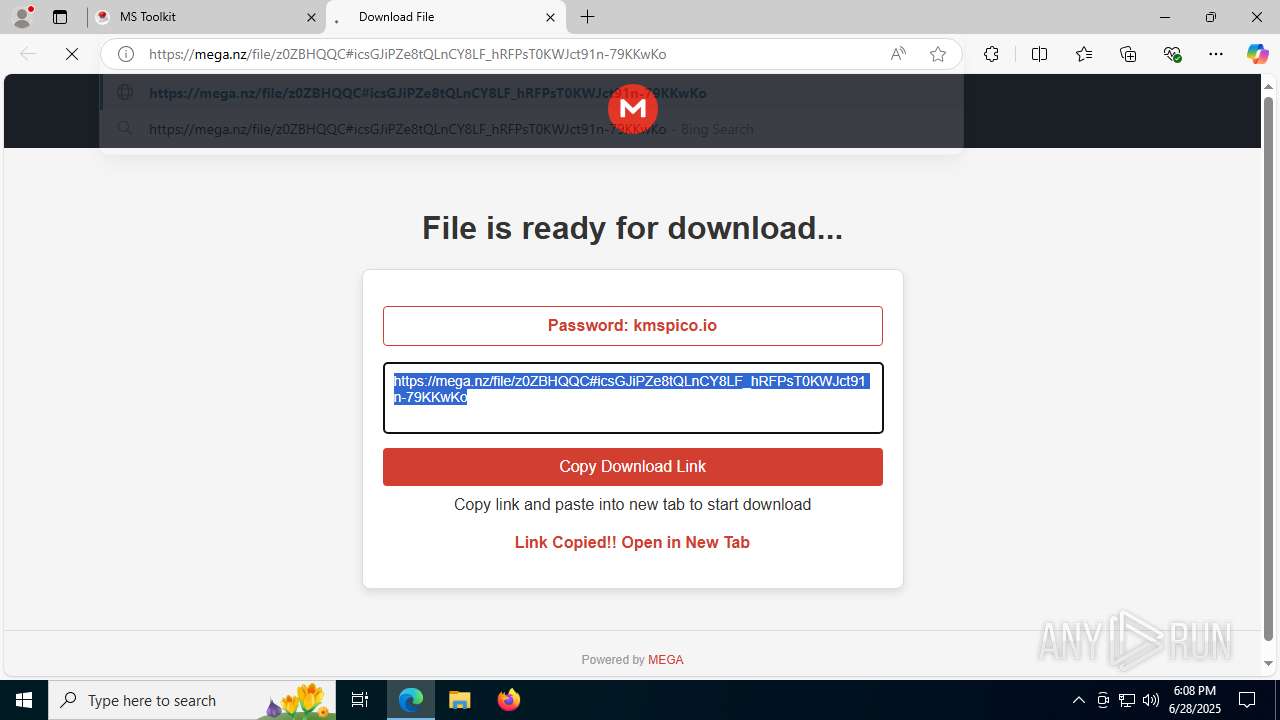Click the vertical scrollbar thumb
This screenshot has height=720, width=1280.
[1269, 368]
